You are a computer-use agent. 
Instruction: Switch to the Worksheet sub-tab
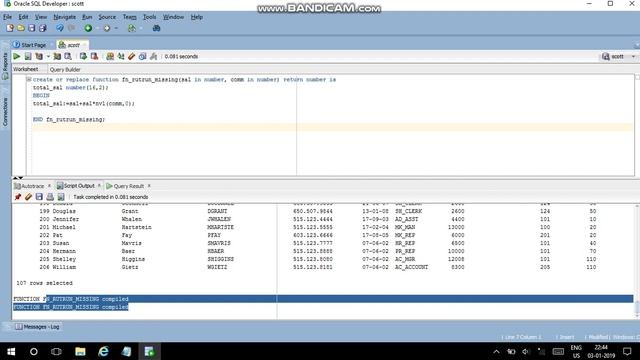[25, 69]
